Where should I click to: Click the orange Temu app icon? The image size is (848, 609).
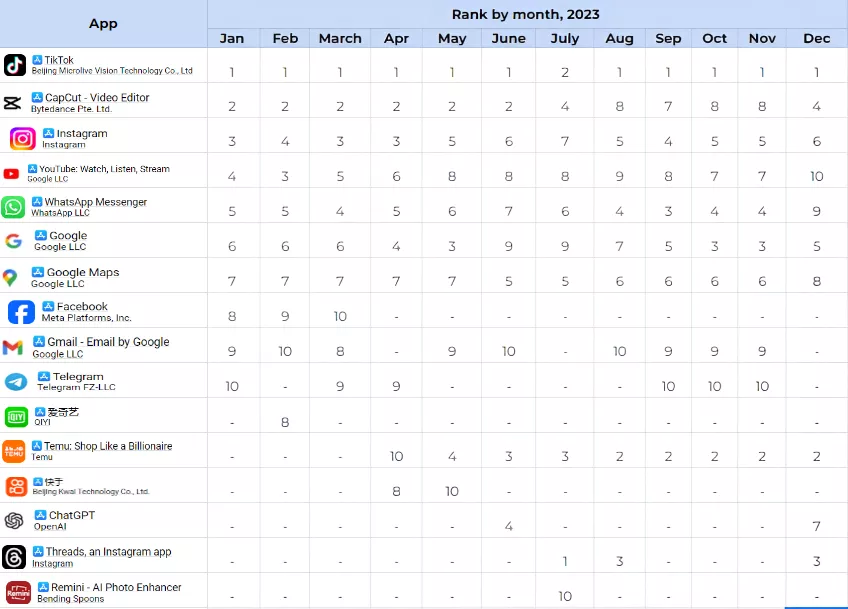click(x=14, y=452)
